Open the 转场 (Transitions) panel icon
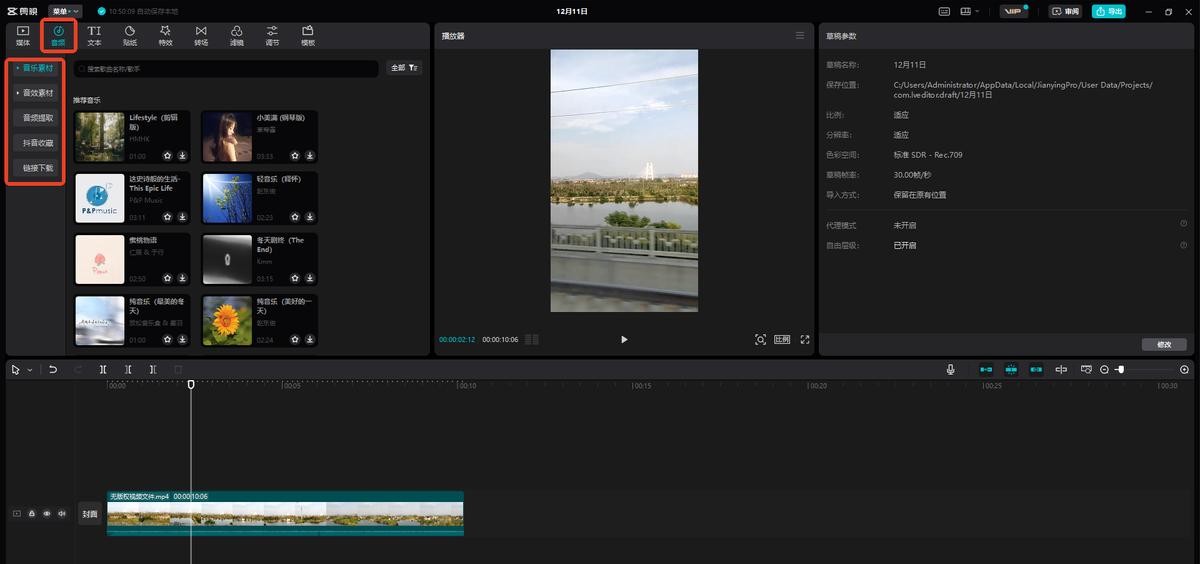Image resolution: width=1200 pixels, height=564 pixels. [x=201, y=35]
